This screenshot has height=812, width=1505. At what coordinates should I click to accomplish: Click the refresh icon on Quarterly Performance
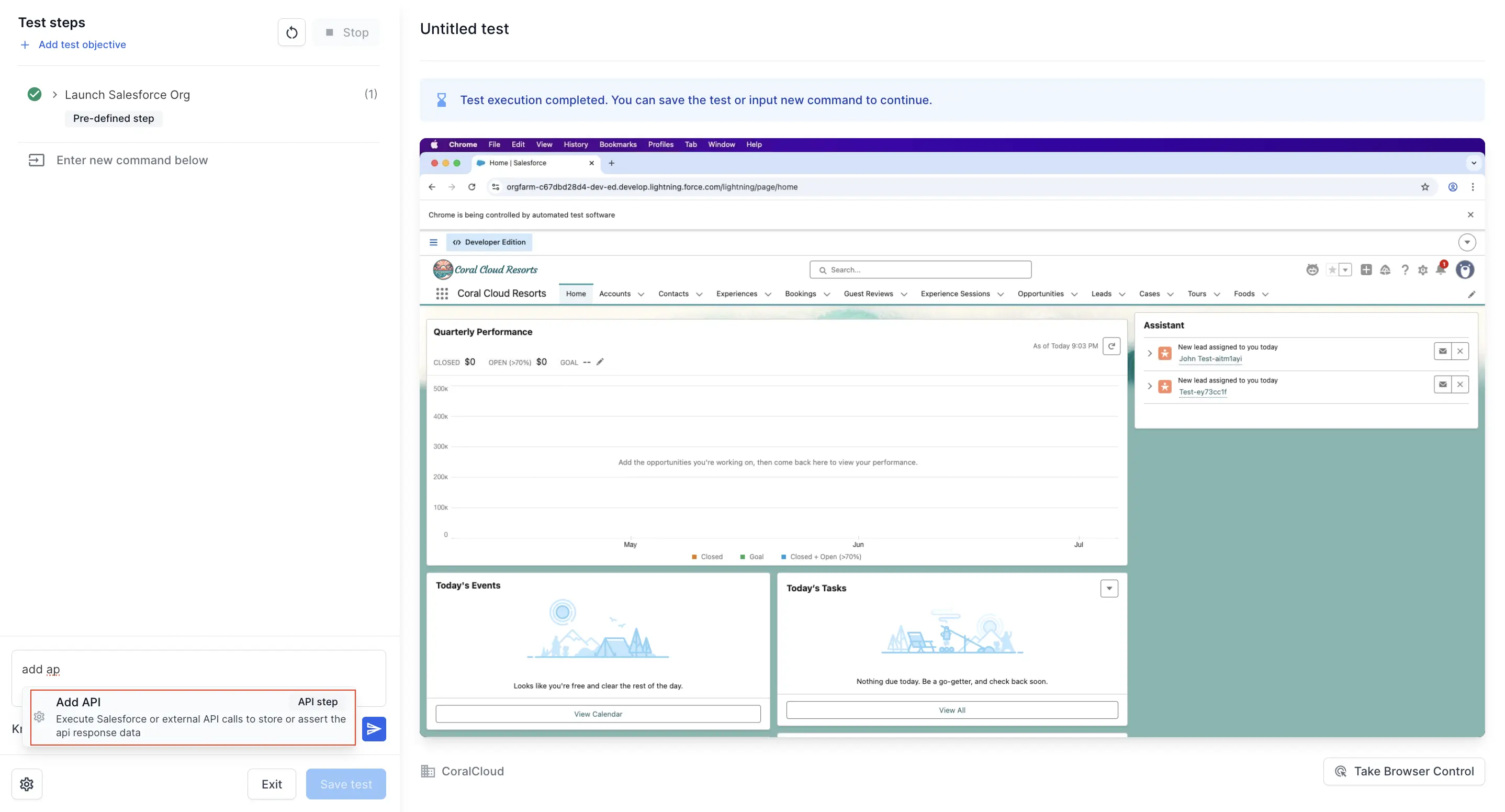tap(1112, 346)
